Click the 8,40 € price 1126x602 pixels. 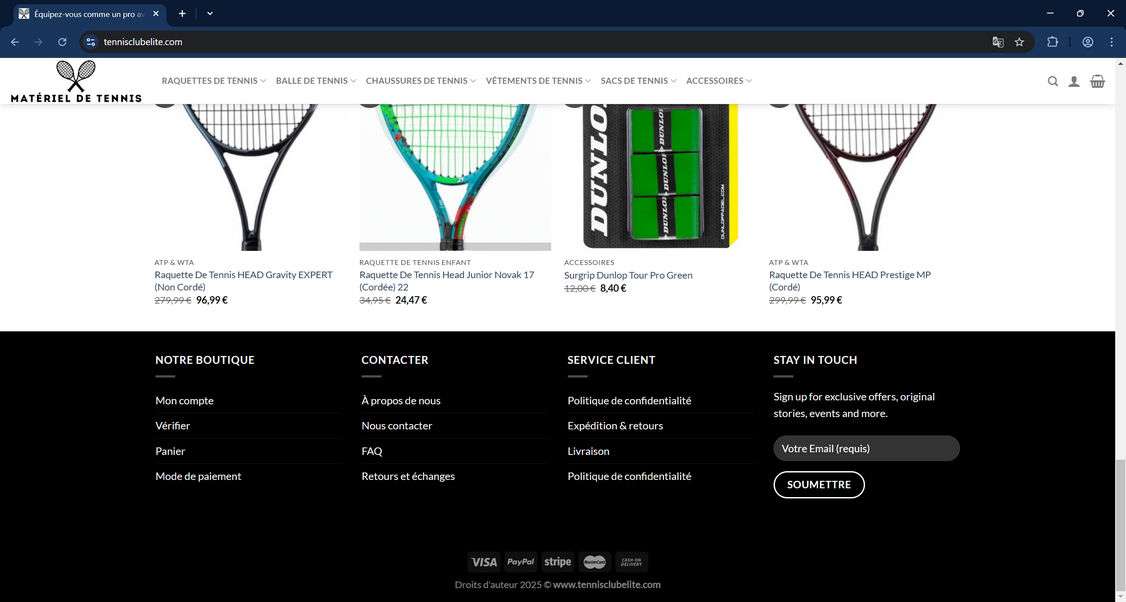pos(613,288)
